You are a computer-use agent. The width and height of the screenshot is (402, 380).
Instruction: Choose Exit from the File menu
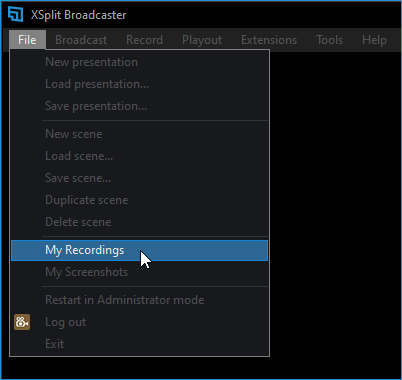click(x=139, y=344)
